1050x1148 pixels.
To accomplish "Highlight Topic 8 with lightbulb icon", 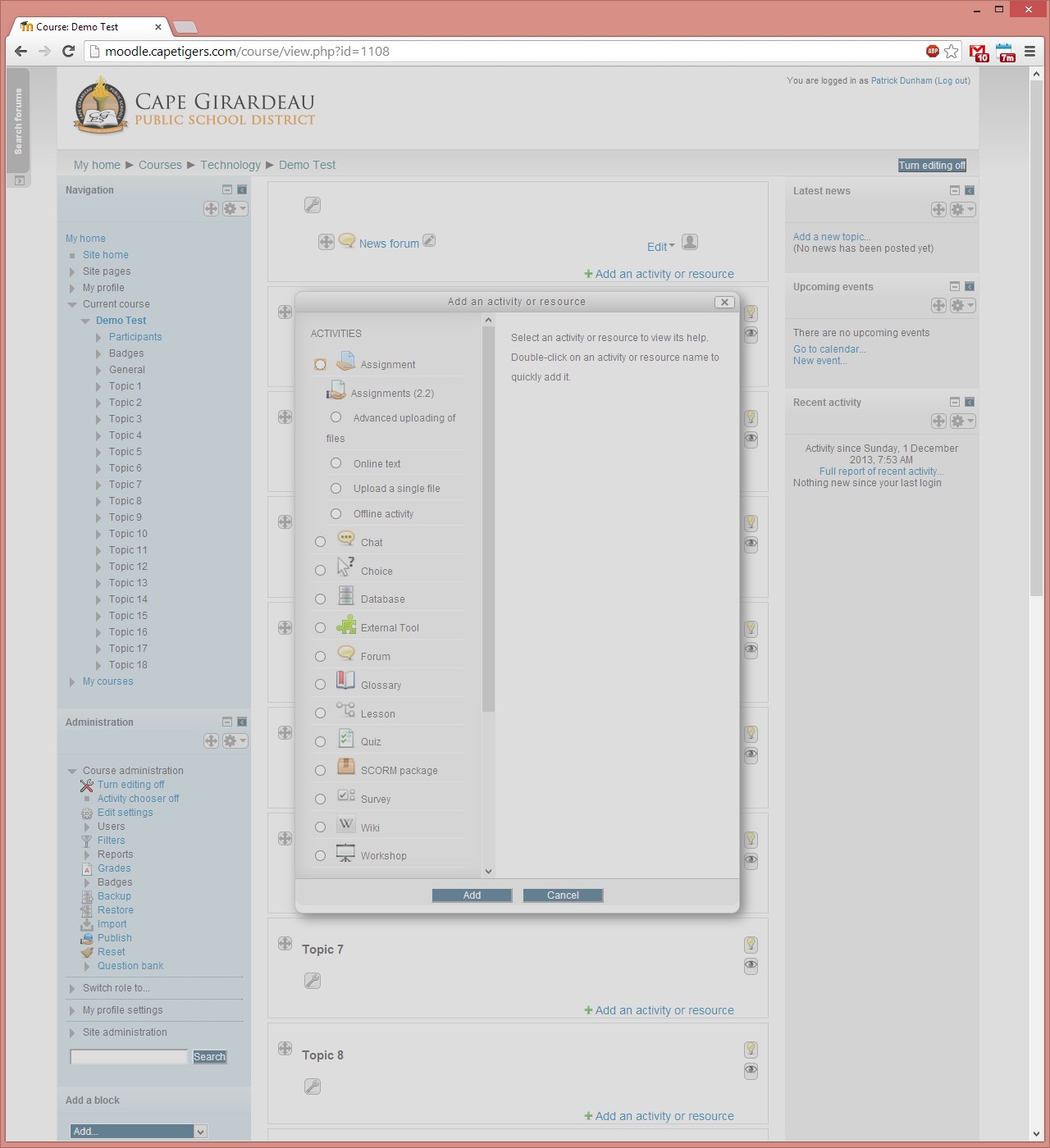I will 751,1049.
